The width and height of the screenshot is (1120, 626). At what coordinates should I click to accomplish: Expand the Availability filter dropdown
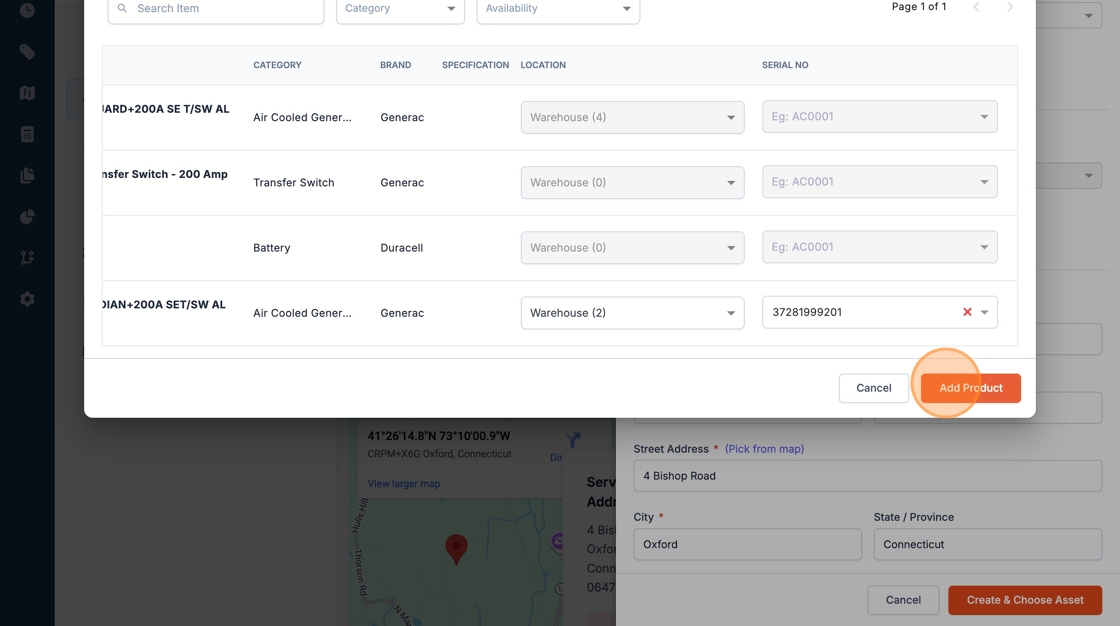point(558,9)
